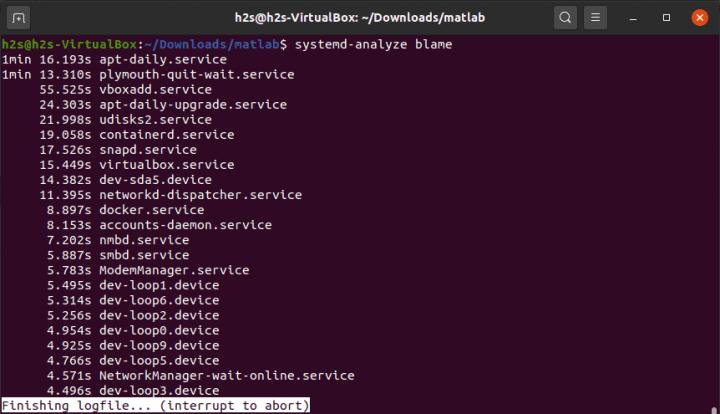This screenshot has width=720, height=414.
Task: Click the virtualbox.service entry
Action: point(166,165)
